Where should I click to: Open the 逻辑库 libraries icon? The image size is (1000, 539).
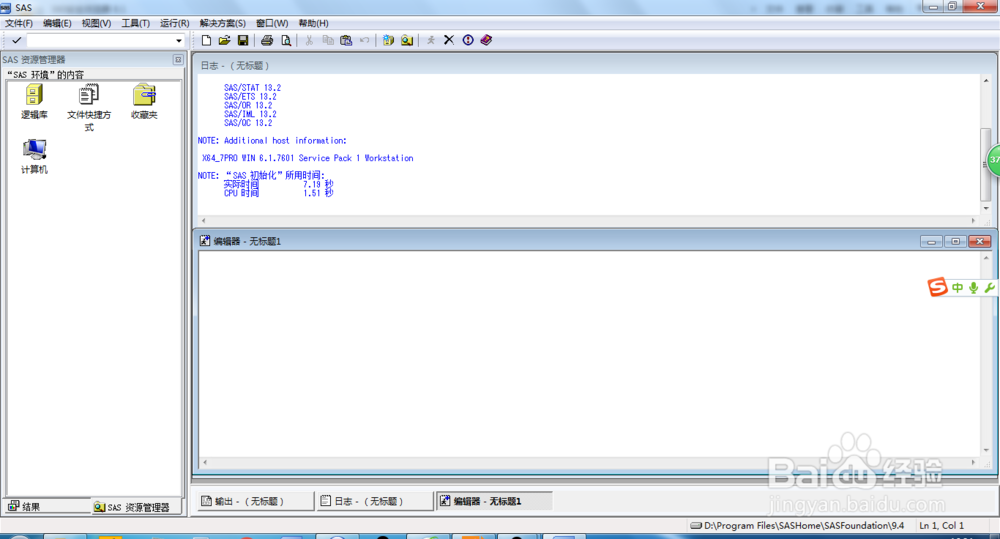pyautogui.click(x=34, y=102)
